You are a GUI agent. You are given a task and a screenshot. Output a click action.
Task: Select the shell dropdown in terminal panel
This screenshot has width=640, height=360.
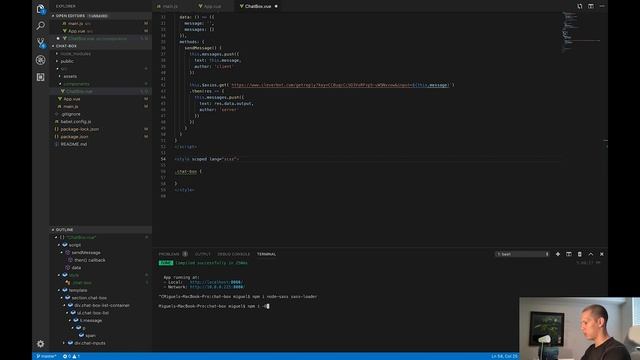pos(522,254)
